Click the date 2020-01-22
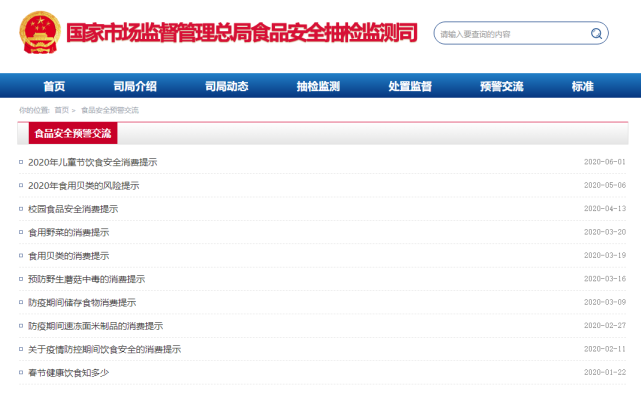The width and height of the screenshot is (641, 394). pos(605,372)
